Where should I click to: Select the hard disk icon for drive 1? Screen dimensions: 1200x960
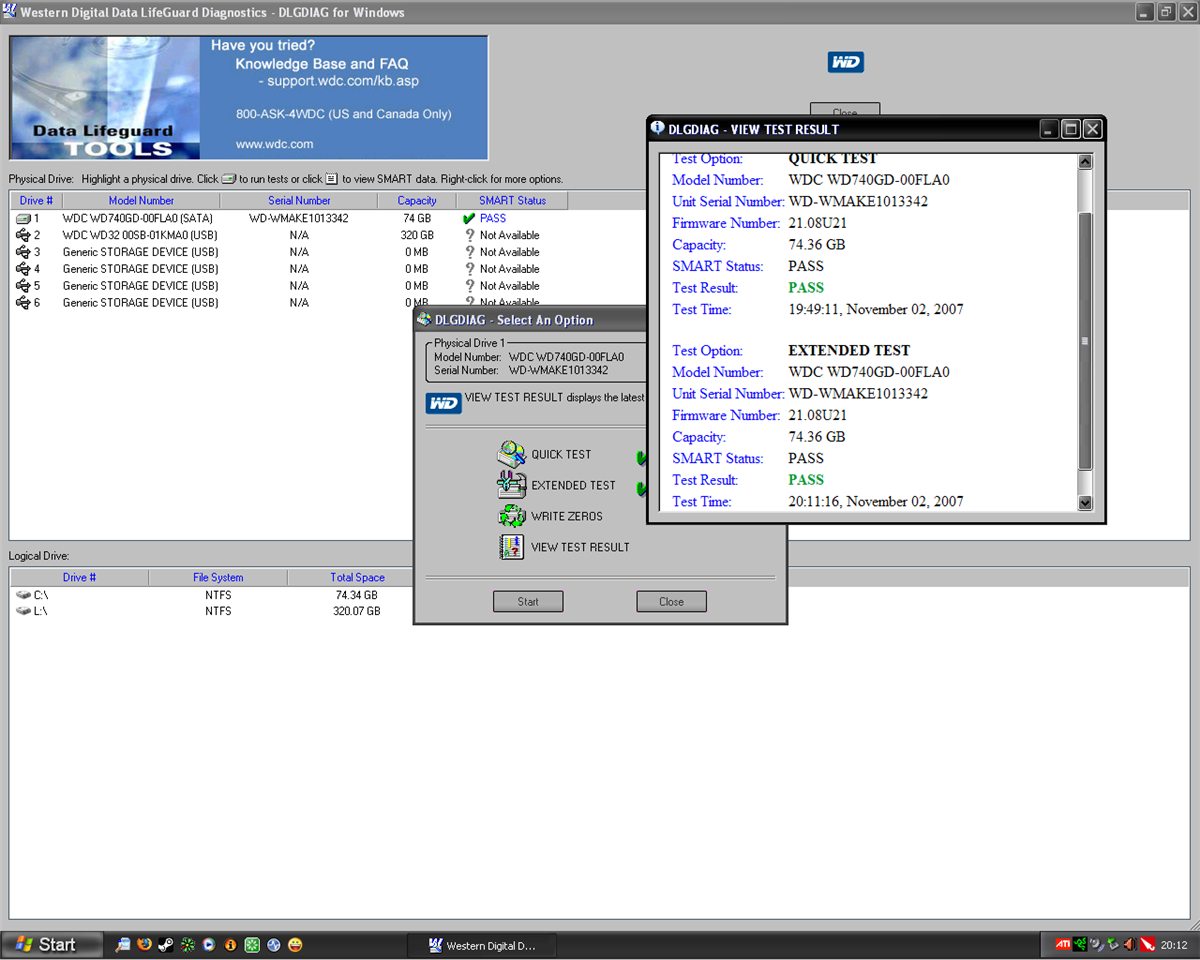coord(23,218)
